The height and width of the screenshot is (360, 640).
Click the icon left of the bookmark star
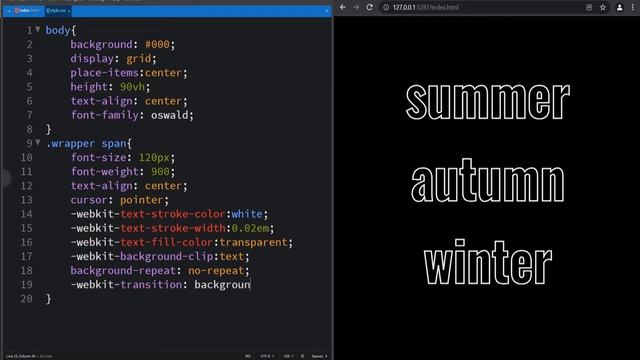589,7
